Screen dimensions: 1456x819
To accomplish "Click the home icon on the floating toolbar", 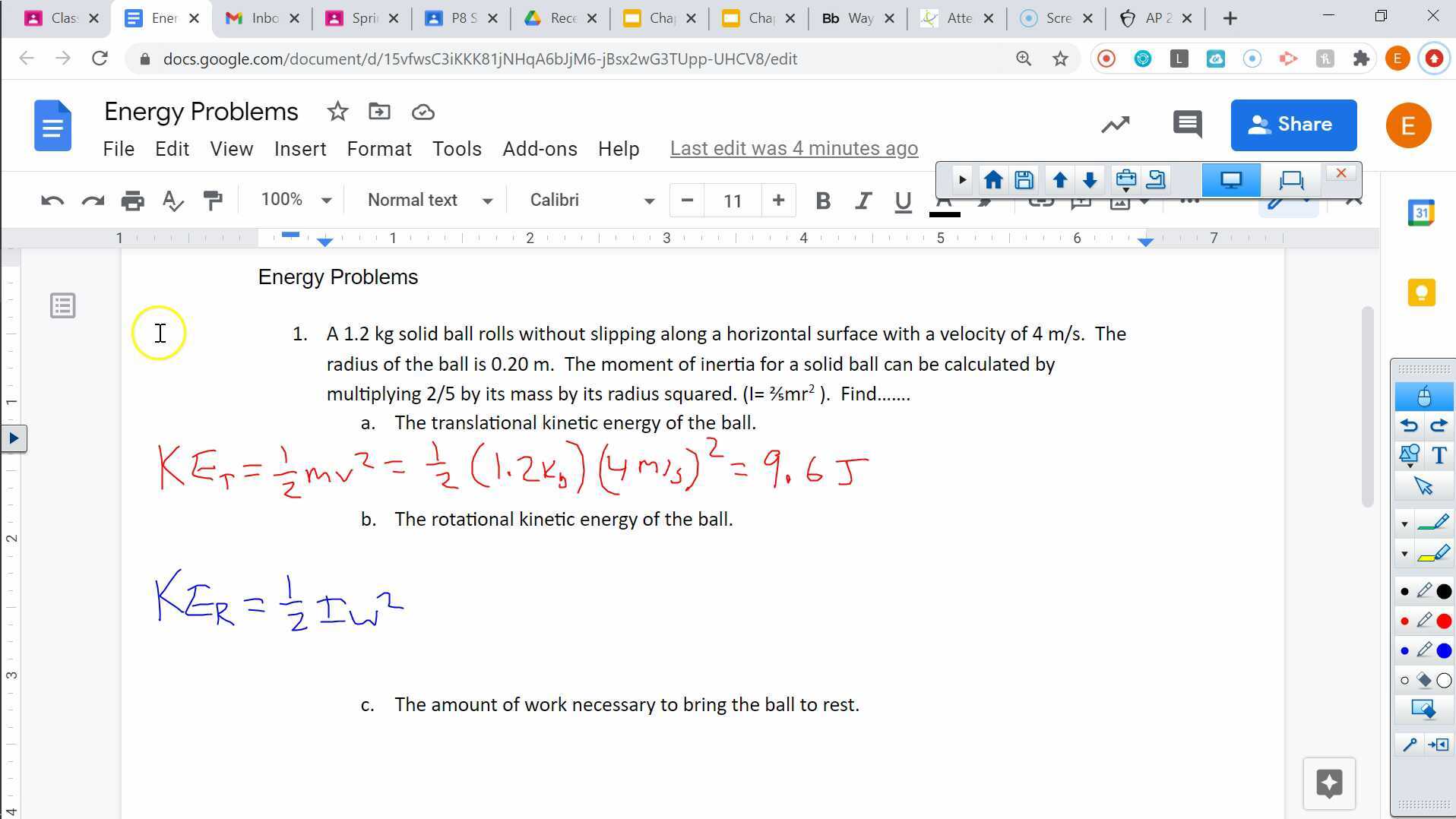I will [992, 179].
